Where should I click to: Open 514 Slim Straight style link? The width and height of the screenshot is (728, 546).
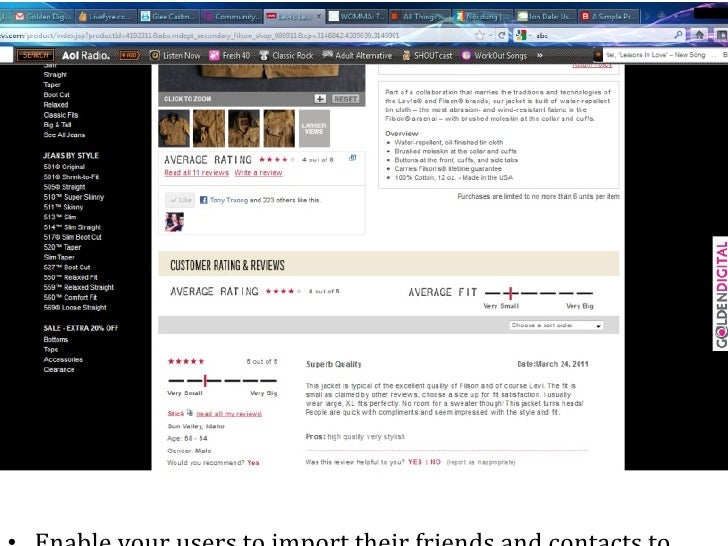pos(72,228)
